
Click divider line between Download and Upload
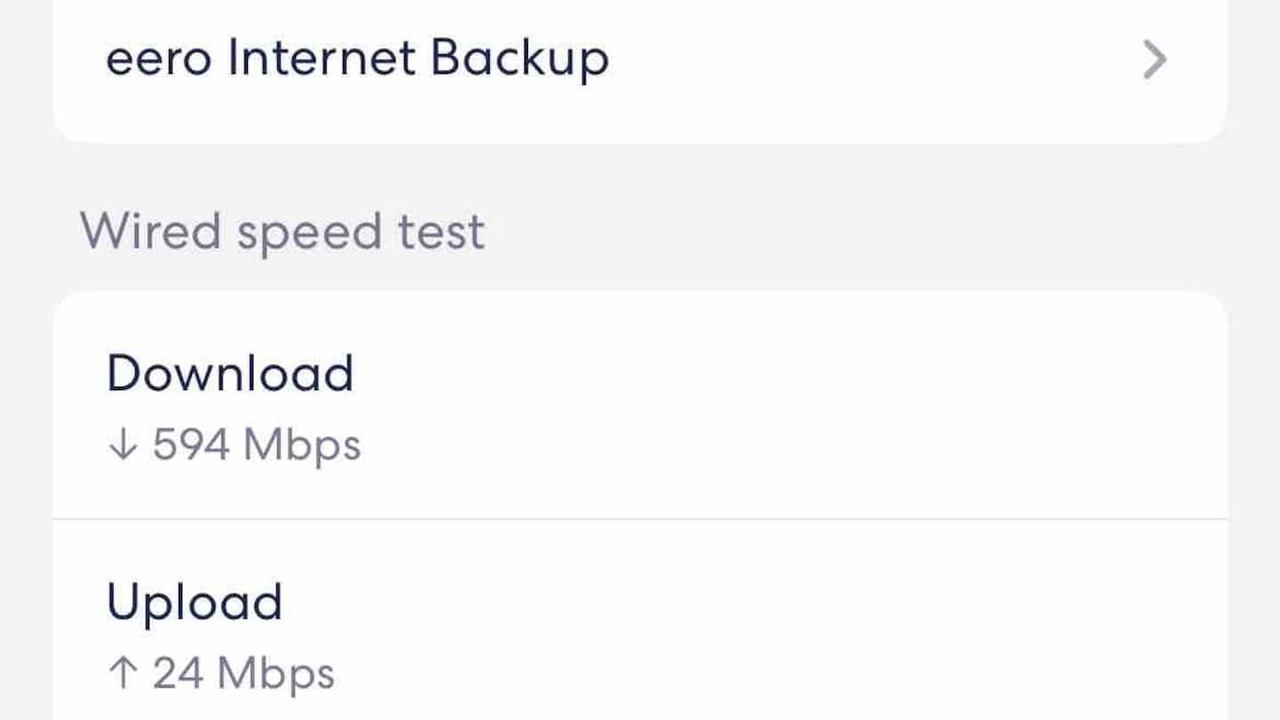point(640,519)
